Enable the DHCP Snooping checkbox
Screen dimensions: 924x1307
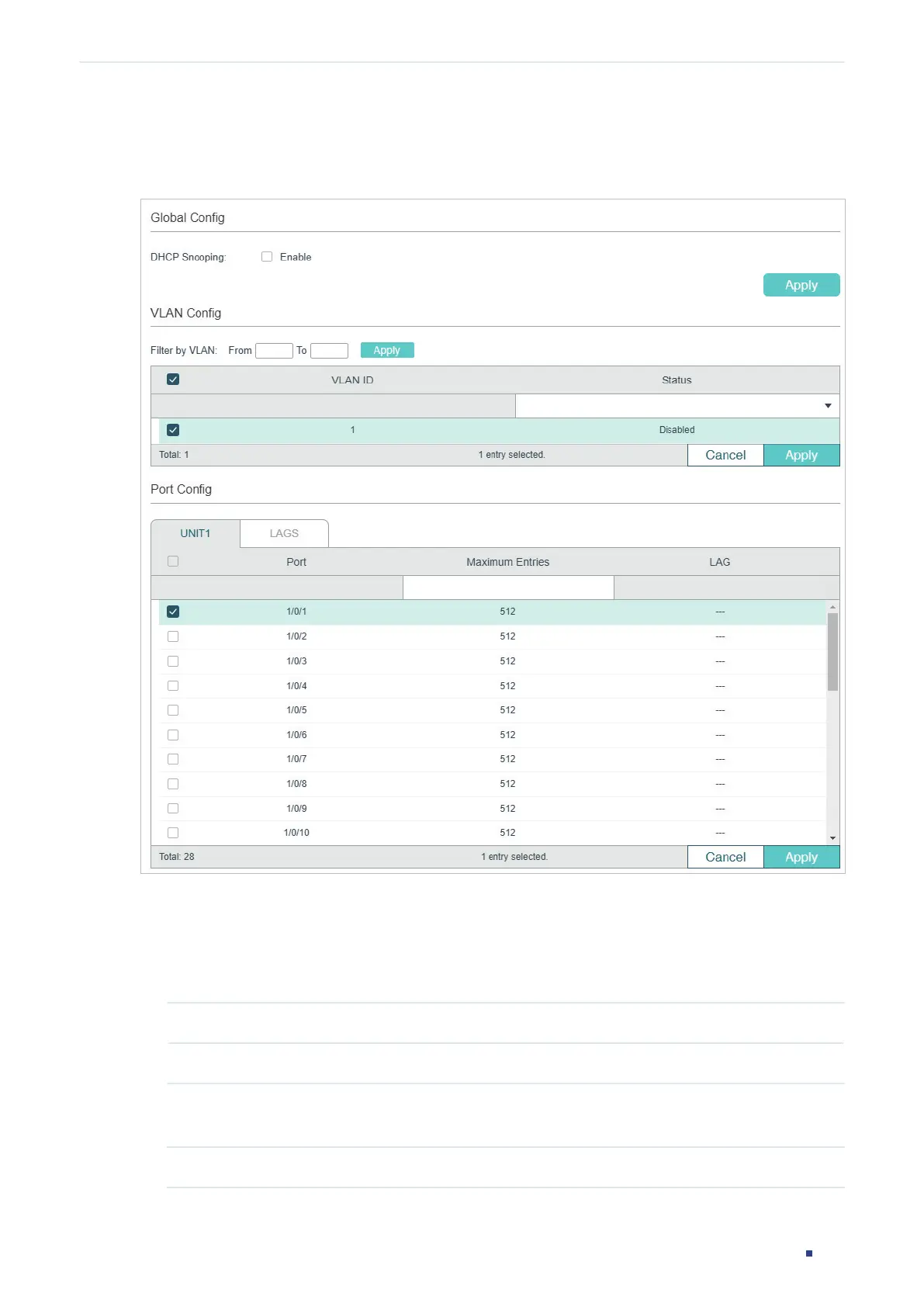[267, 257]
